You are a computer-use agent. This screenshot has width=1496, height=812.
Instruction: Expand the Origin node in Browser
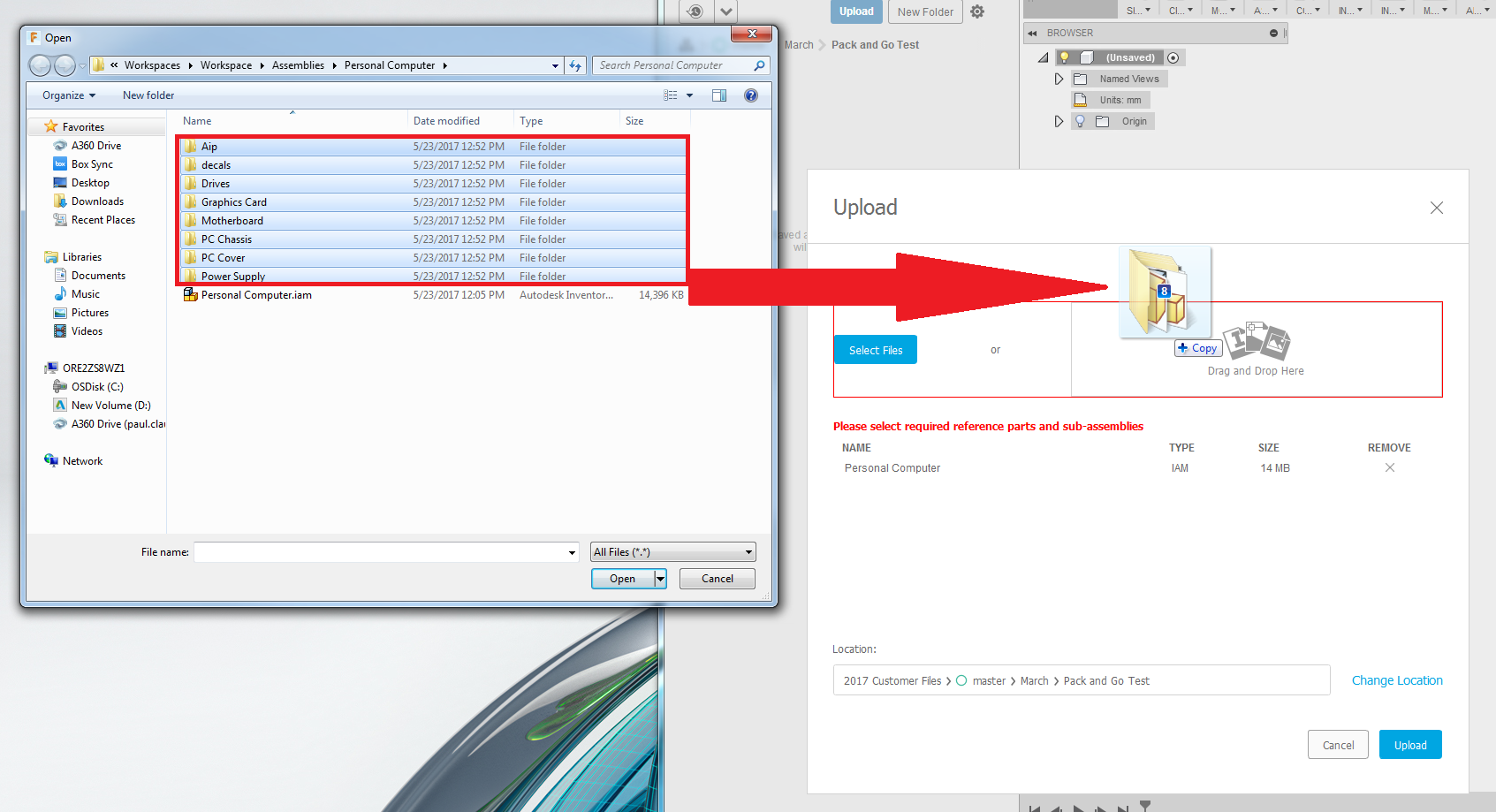pos(1059,121)
